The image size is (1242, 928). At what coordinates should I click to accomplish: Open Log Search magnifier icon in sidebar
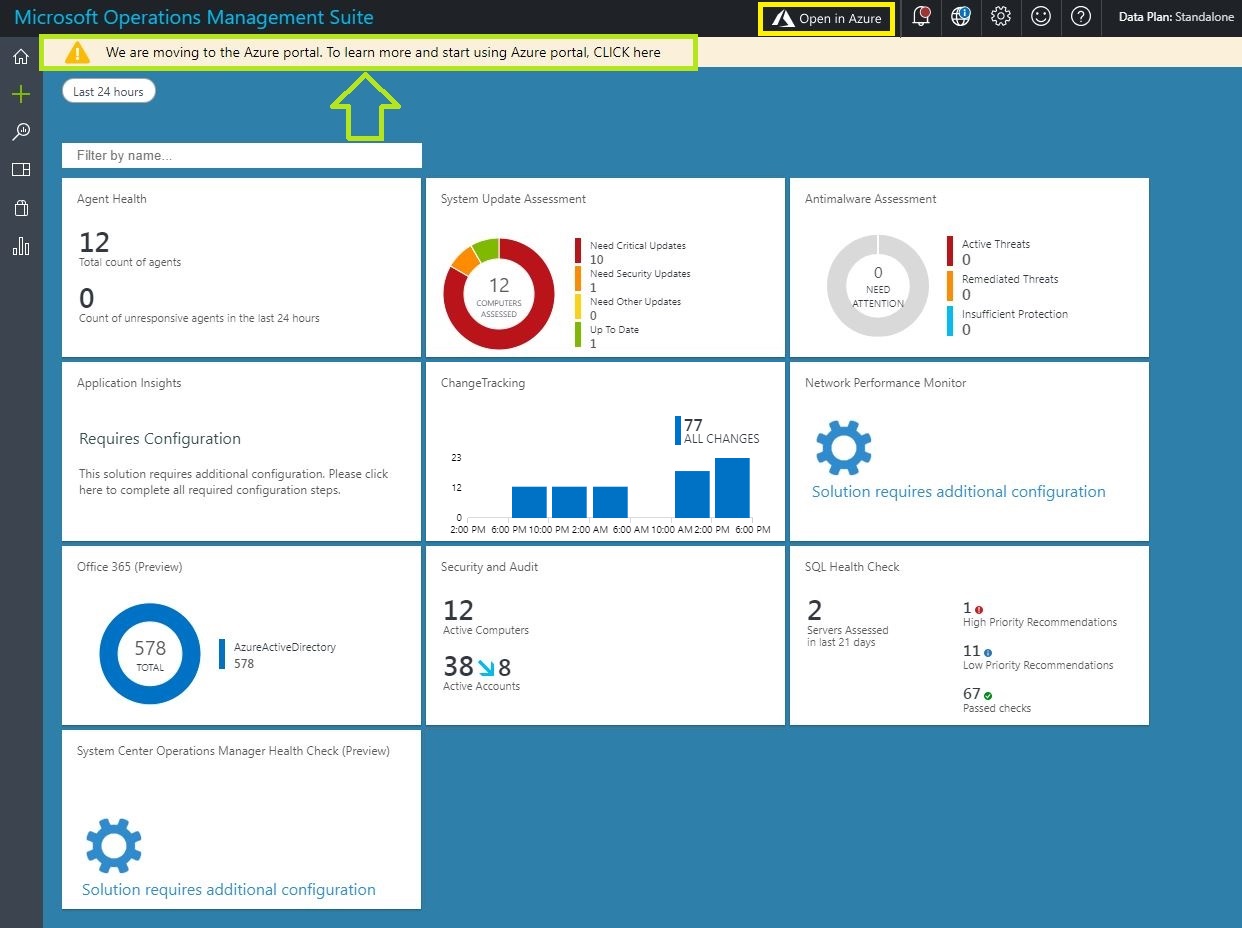(x=21, y=132)
